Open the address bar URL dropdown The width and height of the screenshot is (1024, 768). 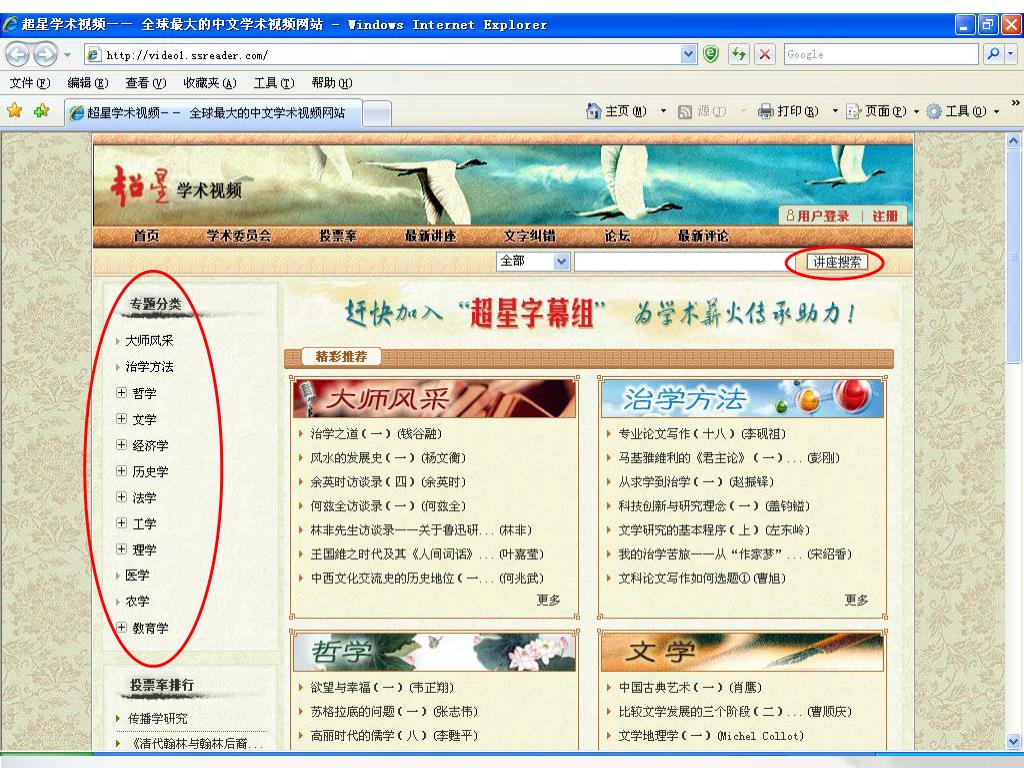tap(688, 54)
